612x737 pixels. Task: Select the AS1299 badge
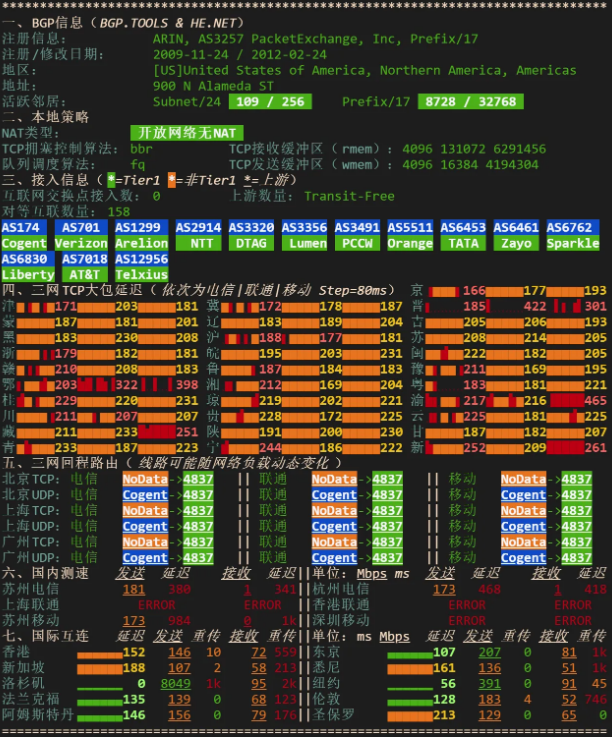point(141,227)
